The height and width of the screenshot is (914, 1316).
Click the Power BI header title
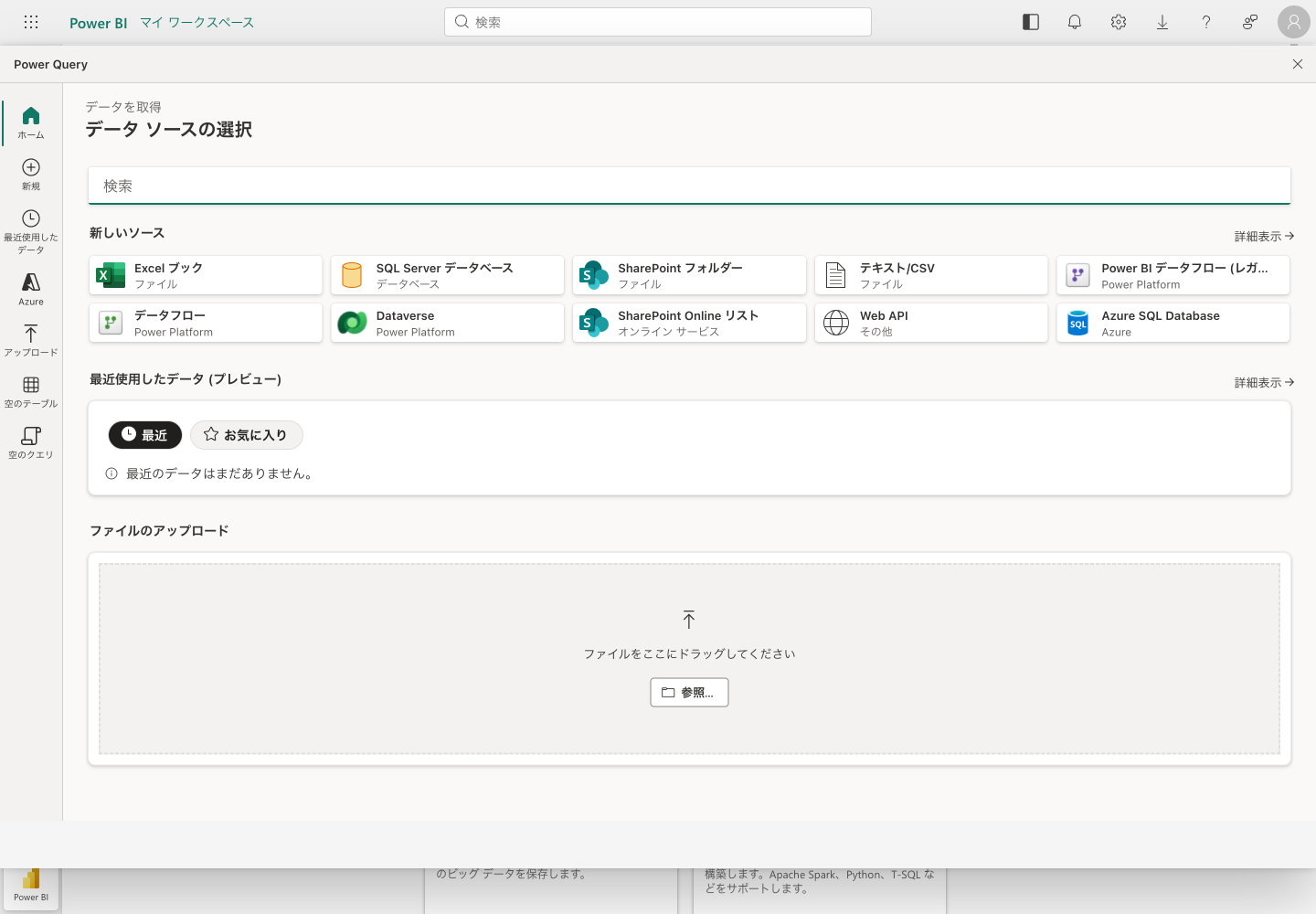click(99, 23)
